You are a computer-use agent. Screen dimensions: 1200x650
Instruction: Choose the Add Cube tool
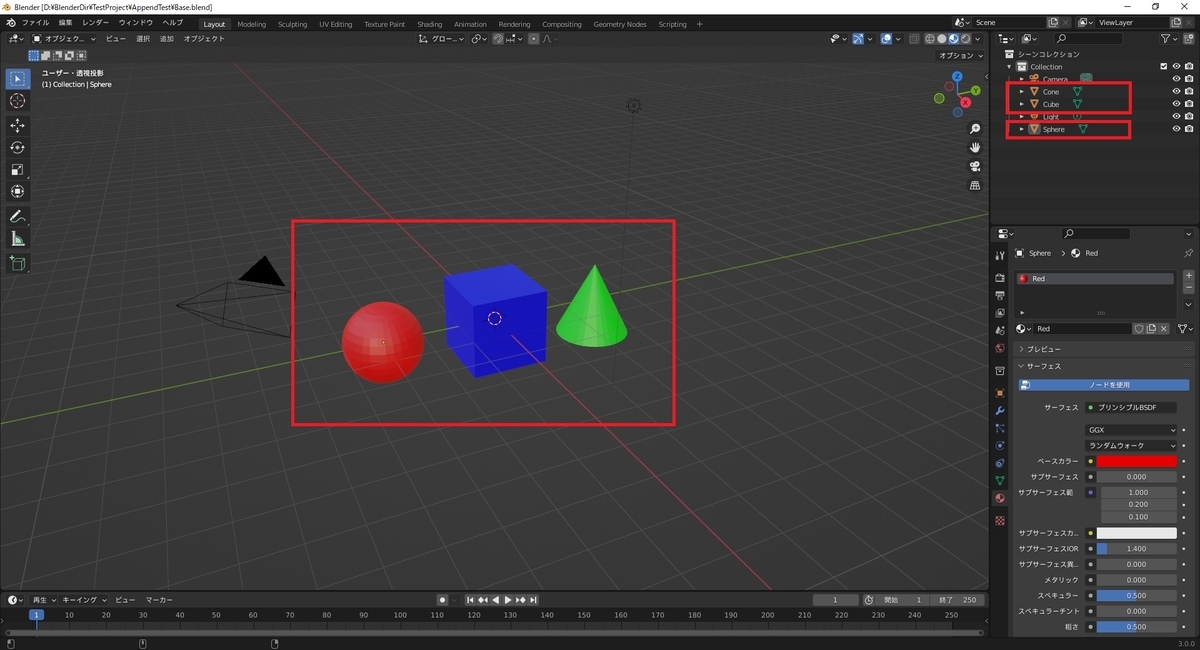(18, 263)
